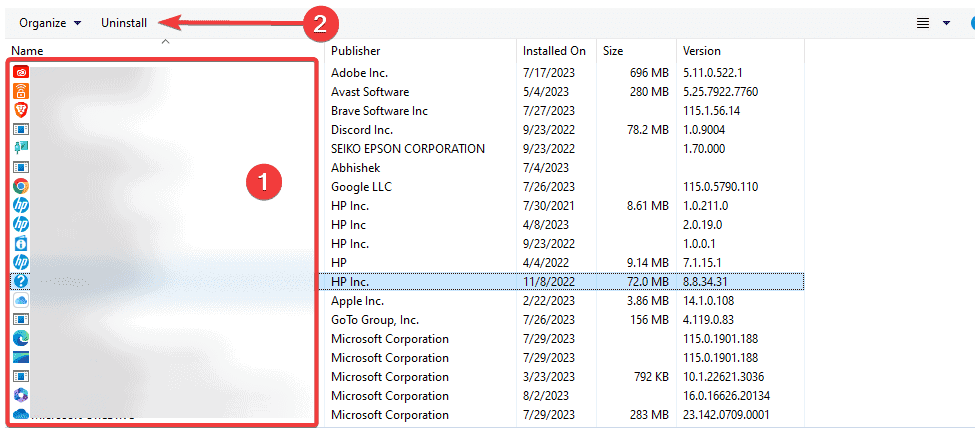Screen dimensions: 975x428
Task: Click the OneDrive cloud icon
Action: (21, 414)
